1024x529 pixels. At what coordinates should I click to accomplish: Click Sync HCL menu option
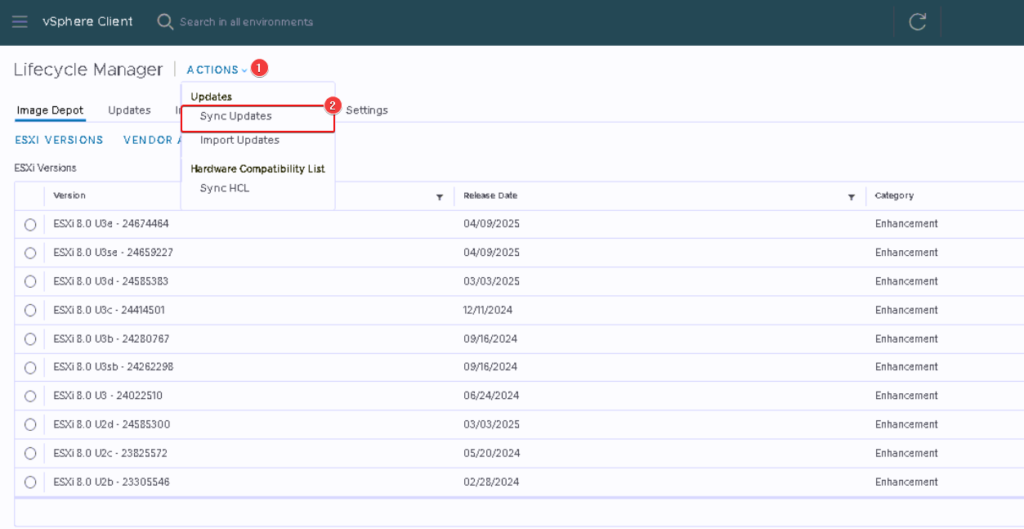(226, 188)
